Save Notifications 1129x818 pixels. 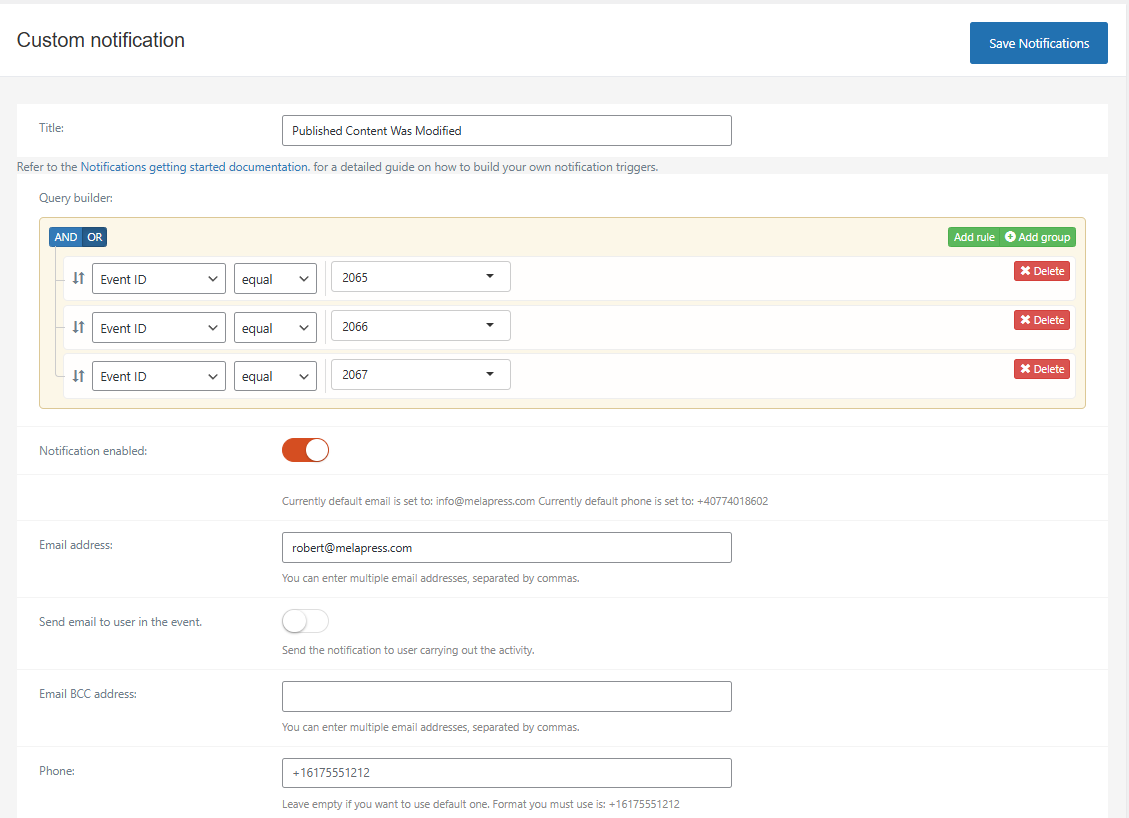(x=1038, y=43)
